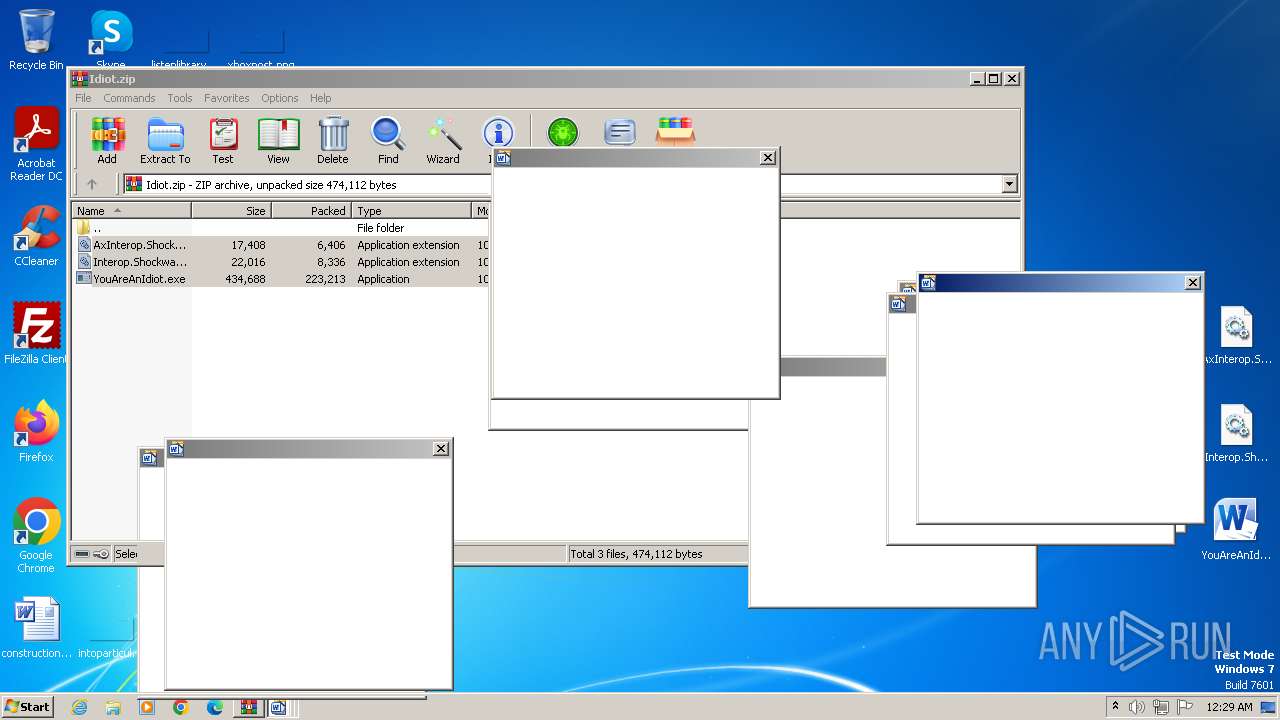Viewport: 1280px width, 720px height.
Task: Go up one folder level arrow
Action: click(x=92, y=184)
